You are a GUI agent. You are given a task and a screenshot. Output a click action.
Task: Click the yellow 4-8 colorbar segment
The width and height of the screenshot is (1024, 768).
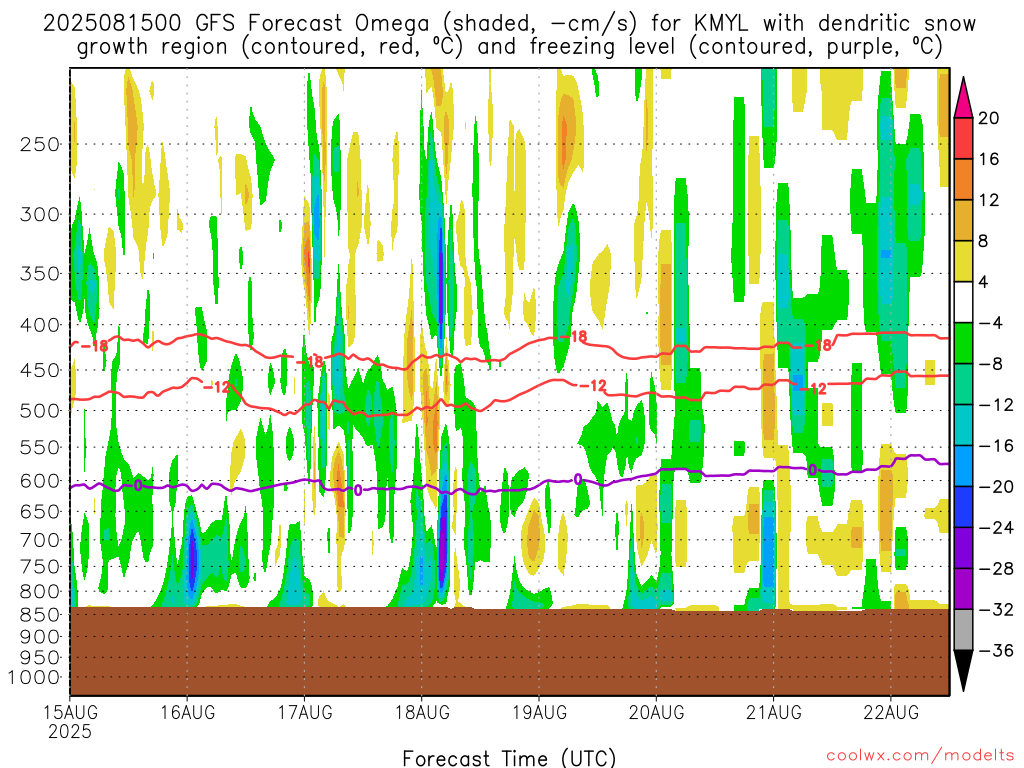coord(963,261)
